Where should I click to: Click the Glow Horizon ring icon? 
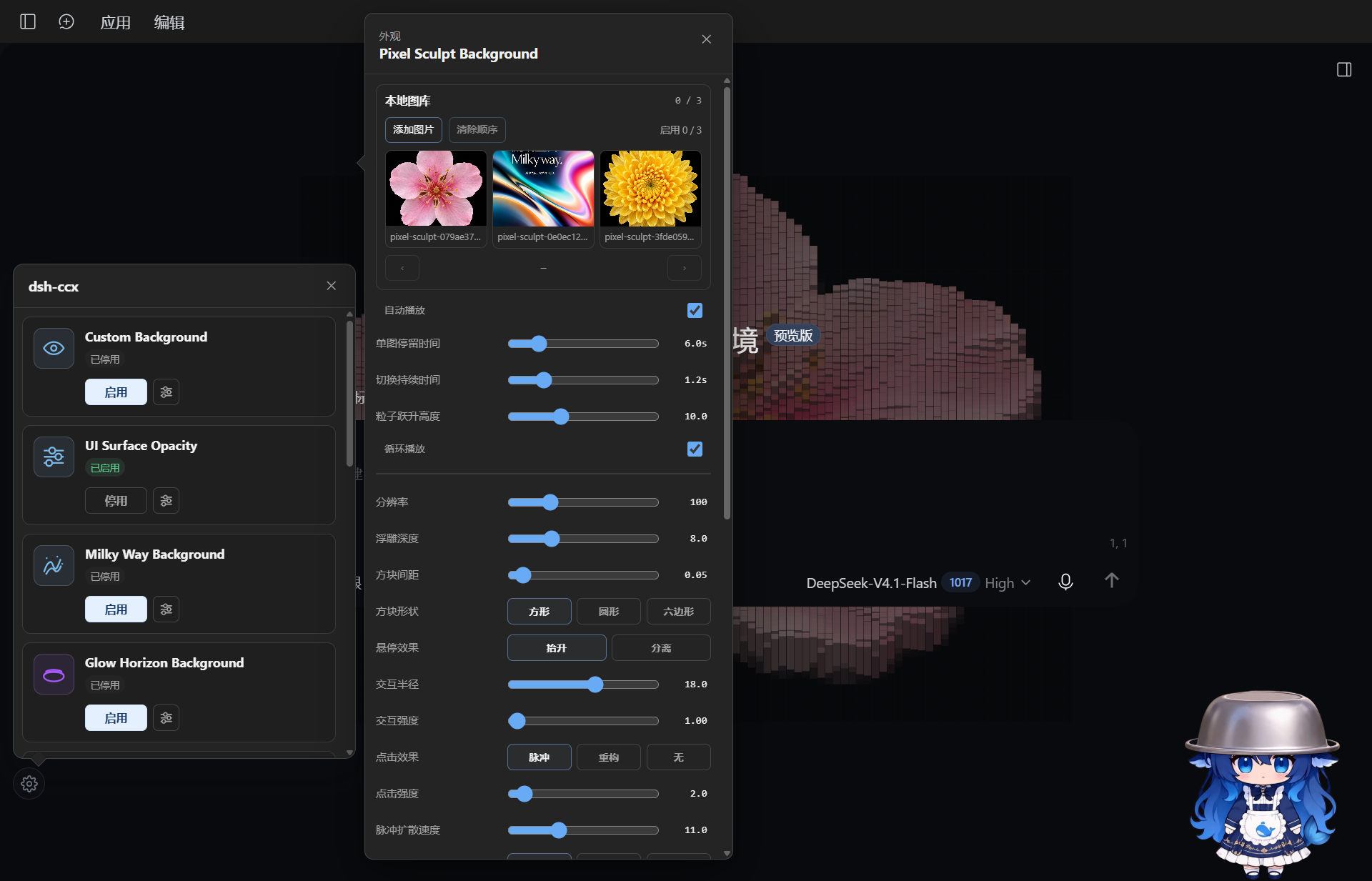(54, 674)
